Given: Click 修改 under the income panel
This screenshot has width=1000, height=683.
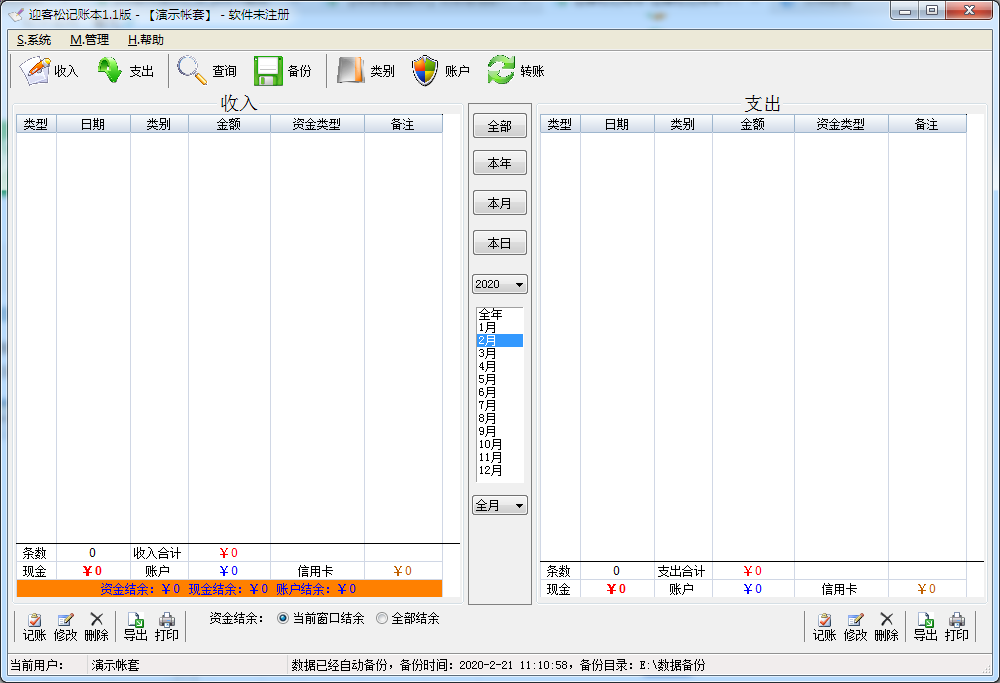Looking at the screenshot, I should click(65, 628).
